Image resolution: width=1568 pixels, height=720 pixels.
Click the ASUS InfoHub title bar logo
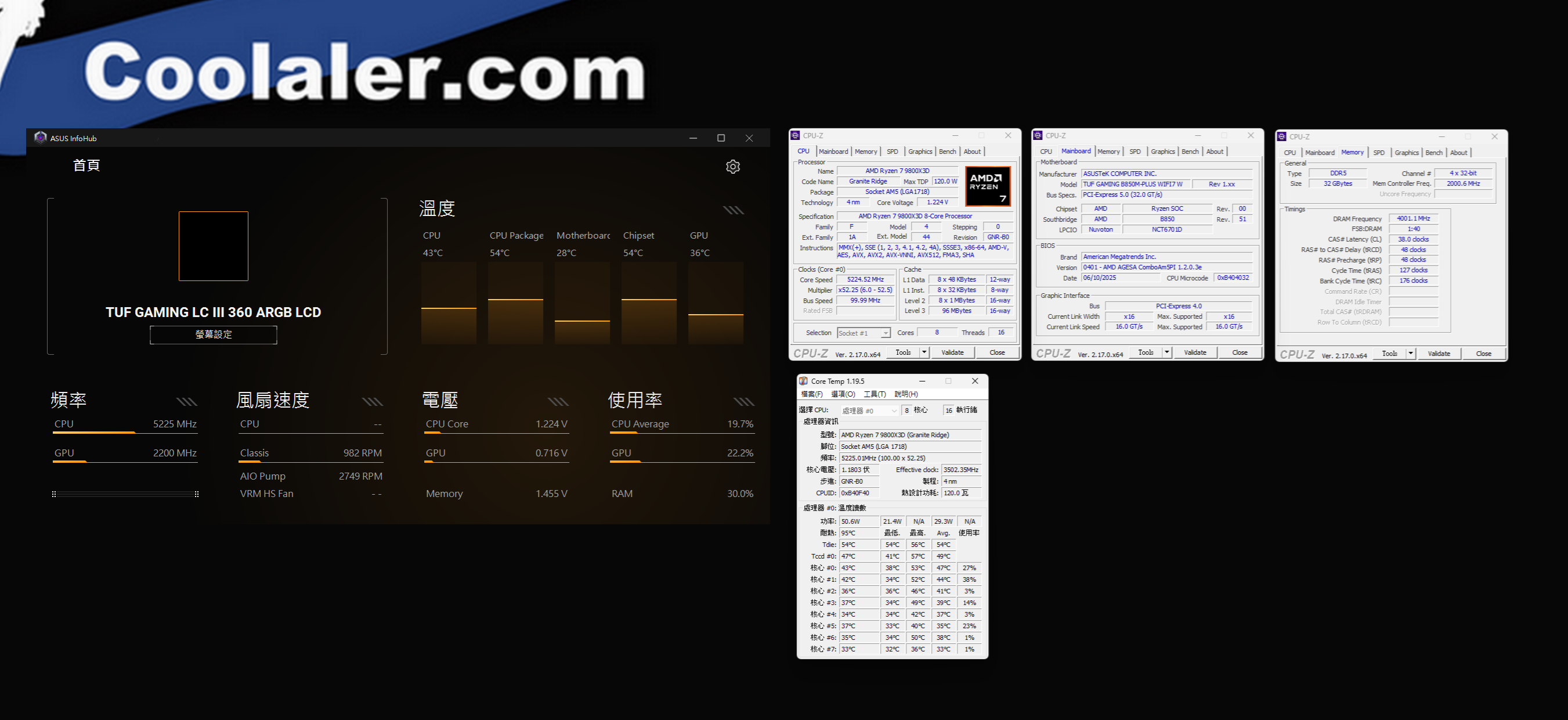40,138
